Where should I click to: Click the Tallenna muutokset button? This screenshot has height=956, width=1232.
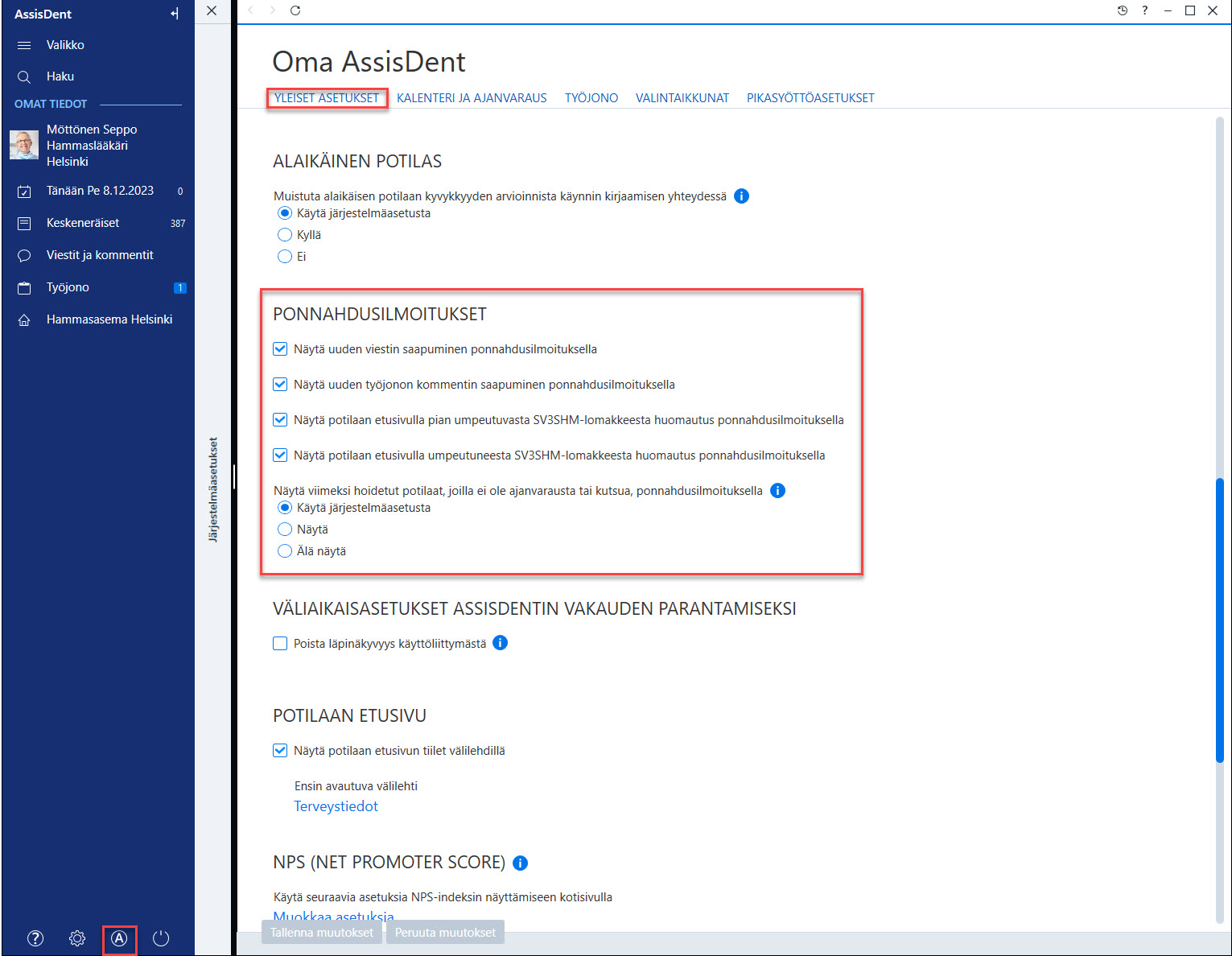click(x=322, y=933)
